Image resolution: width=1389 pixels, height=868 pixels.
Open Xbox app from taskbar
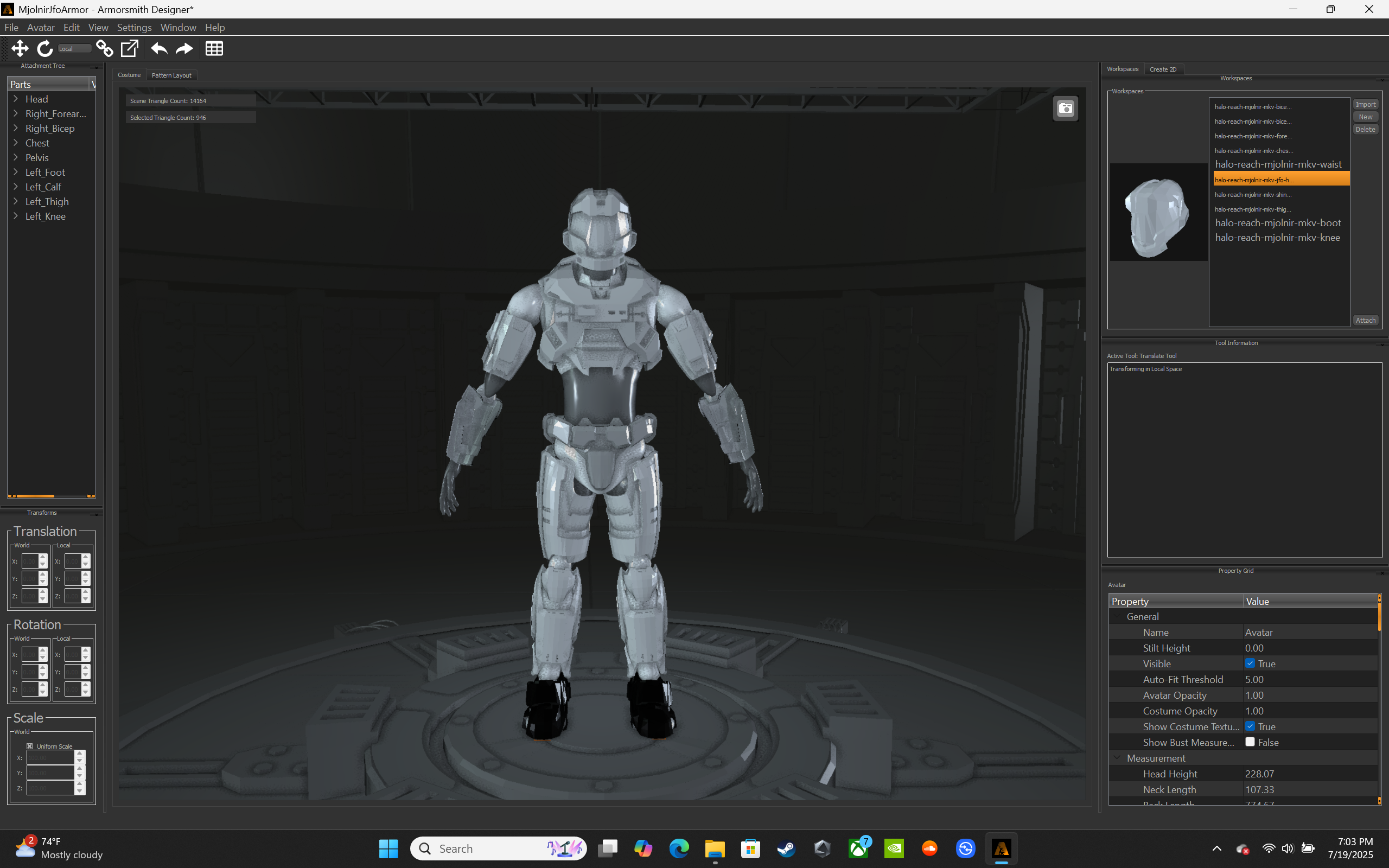tap(859, 848)
